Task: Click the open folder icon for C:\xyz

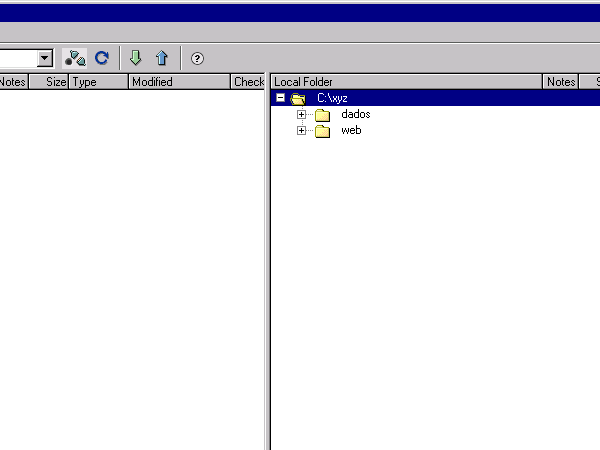Action: [x=298, y=99]
